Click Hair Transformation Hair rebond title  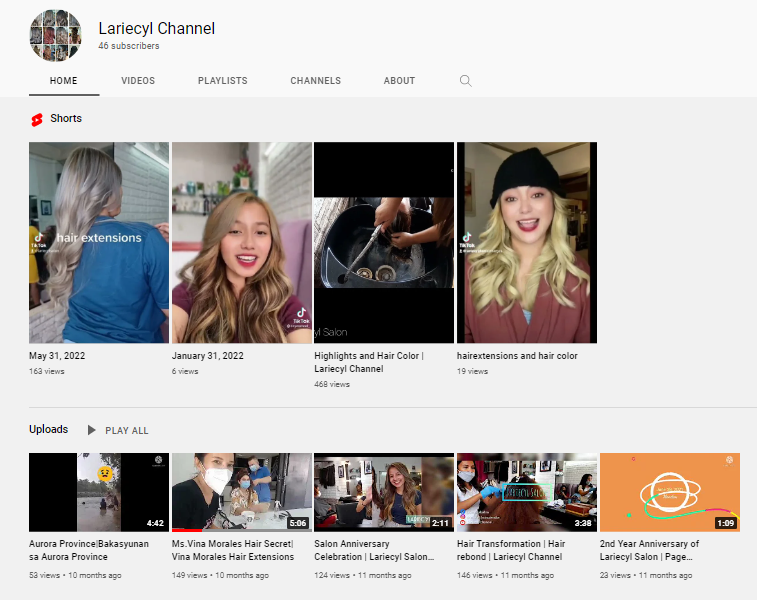(x=511, y=550)
